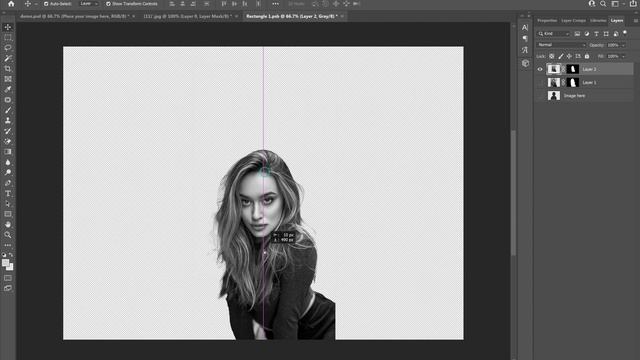Switch to the 1112.jpg document tab
The height and width of the screenshot is (360, 640).
tap(187, 16)
